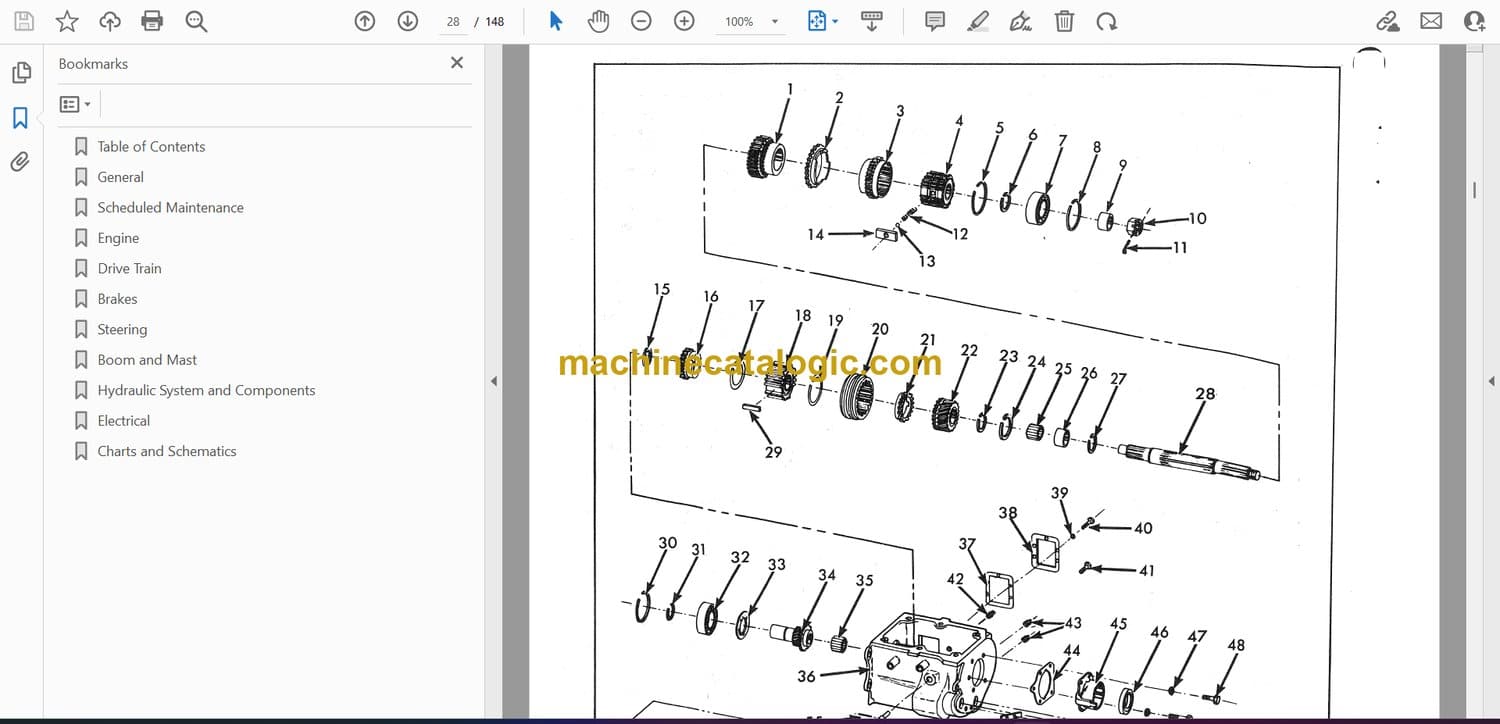Select the Highlight text tool
The width and height of the screenshot is (1500, 724).
[978, 21]
